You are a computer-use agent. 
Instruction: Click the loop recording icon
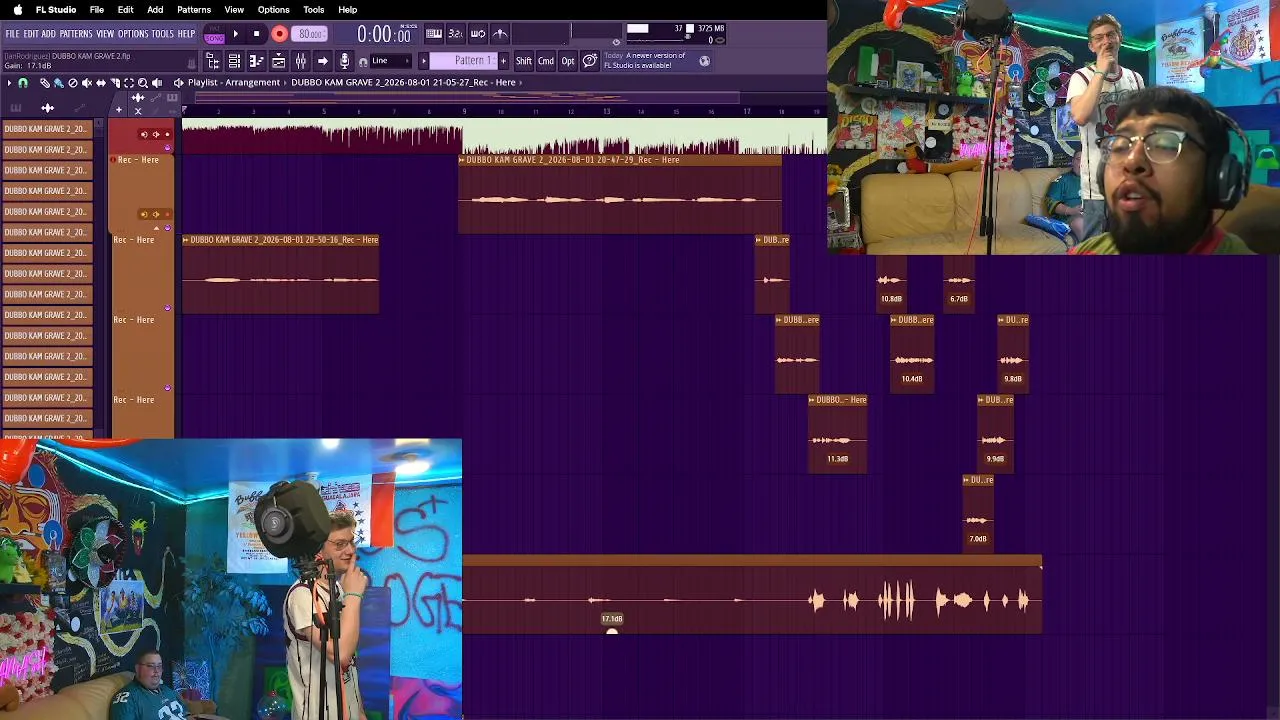pos(478,34)
